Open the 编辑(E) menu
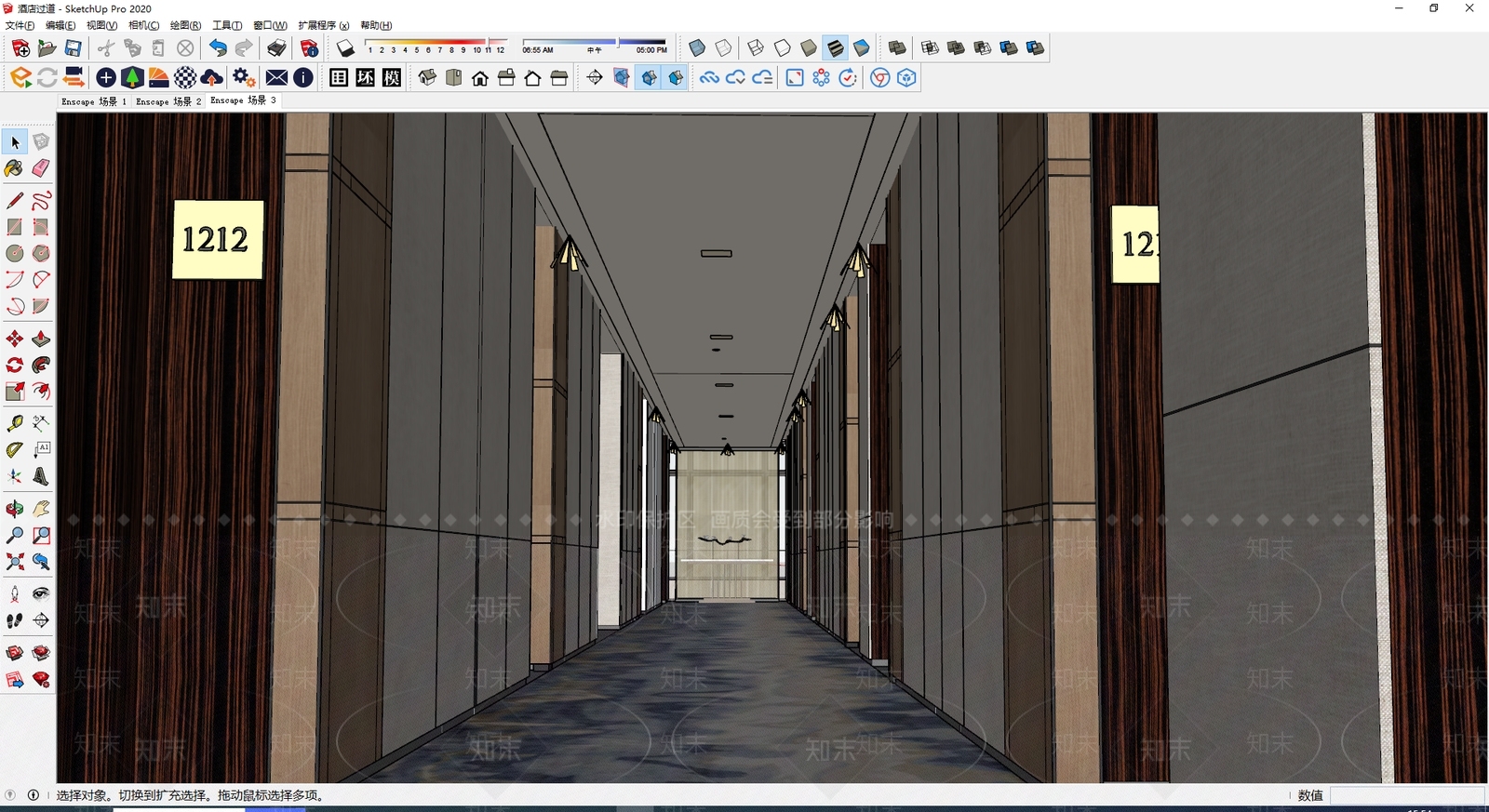This screenshot has height=812, width=1489. click(60, 26)
